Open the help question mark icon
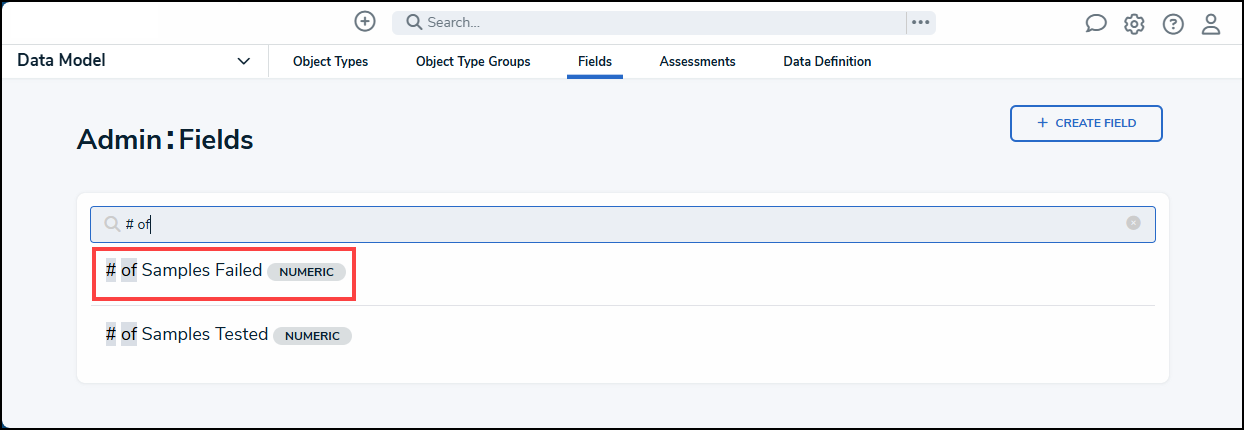 (x=1173, y=24)
